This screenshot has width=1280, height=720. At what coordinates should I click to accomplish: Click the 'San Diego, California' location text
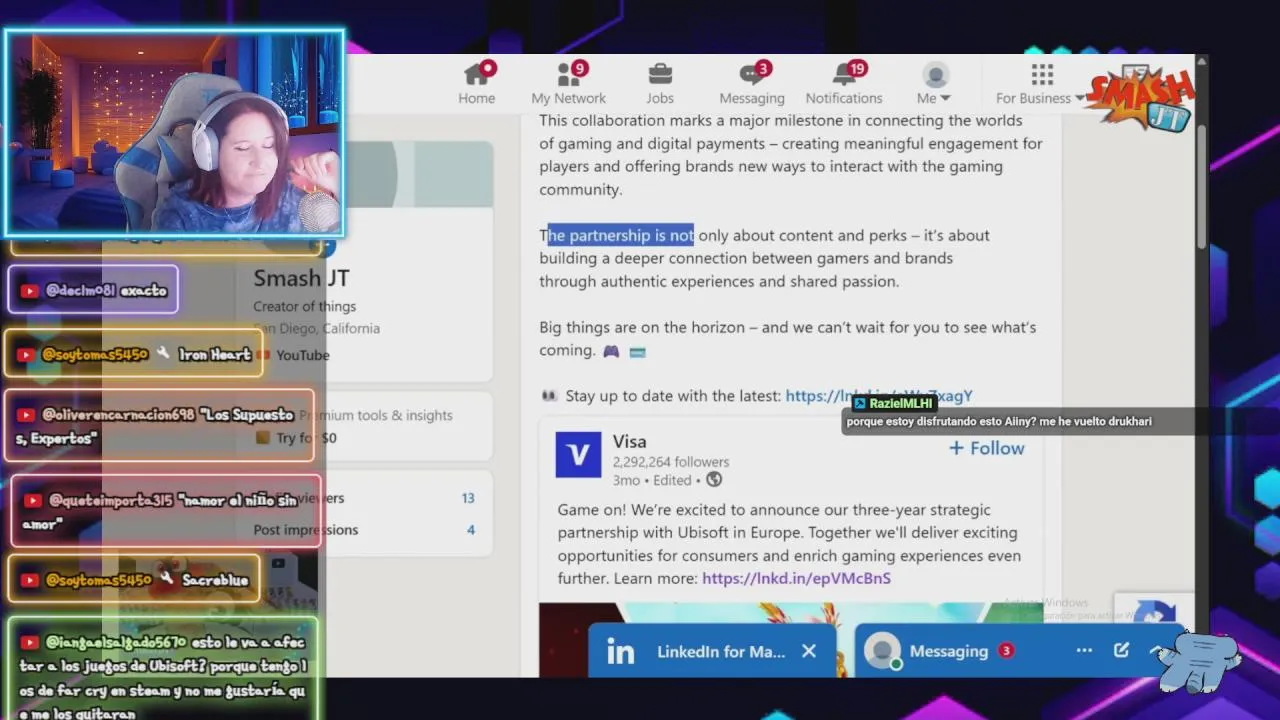(x=317, y=328)
